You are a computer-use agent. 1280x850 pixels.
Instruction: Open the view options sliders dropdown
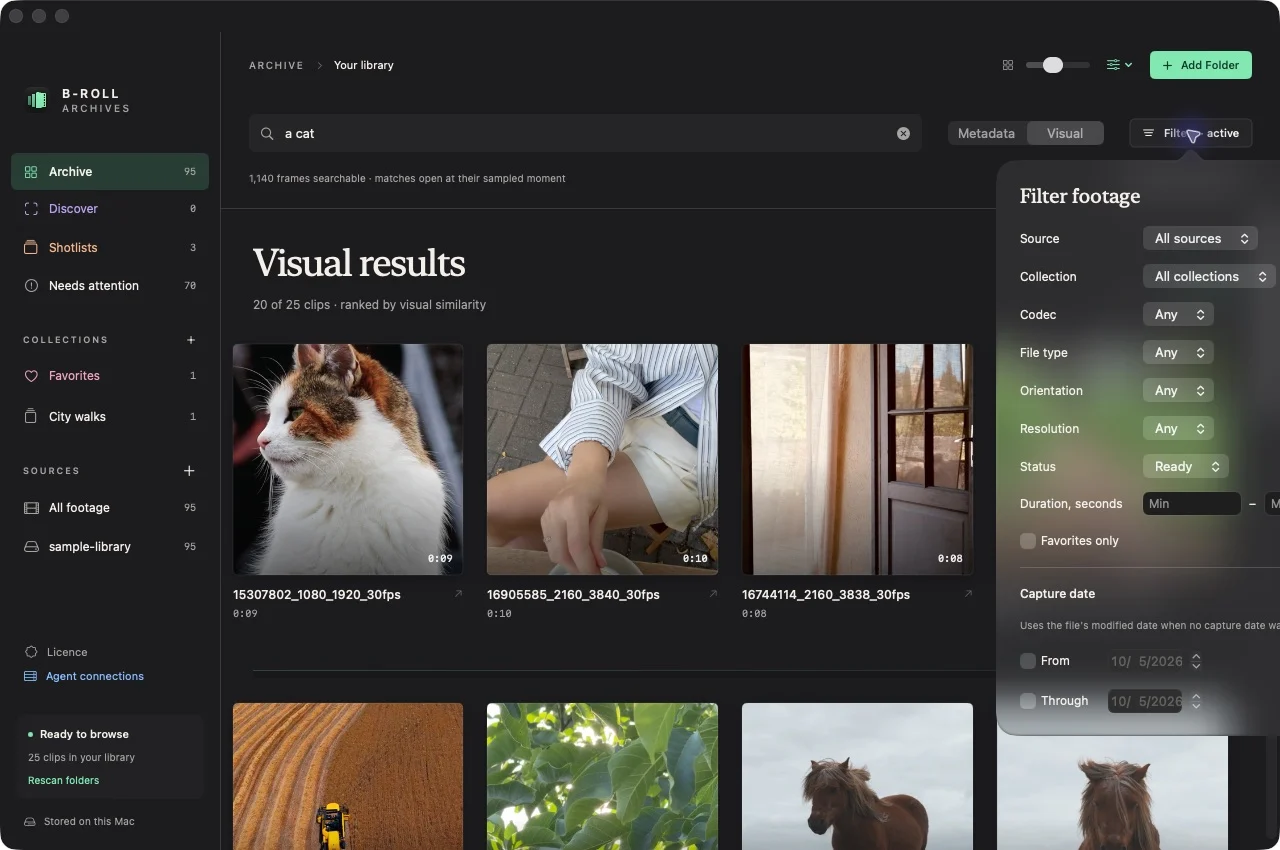click(x=1119, y=65)
